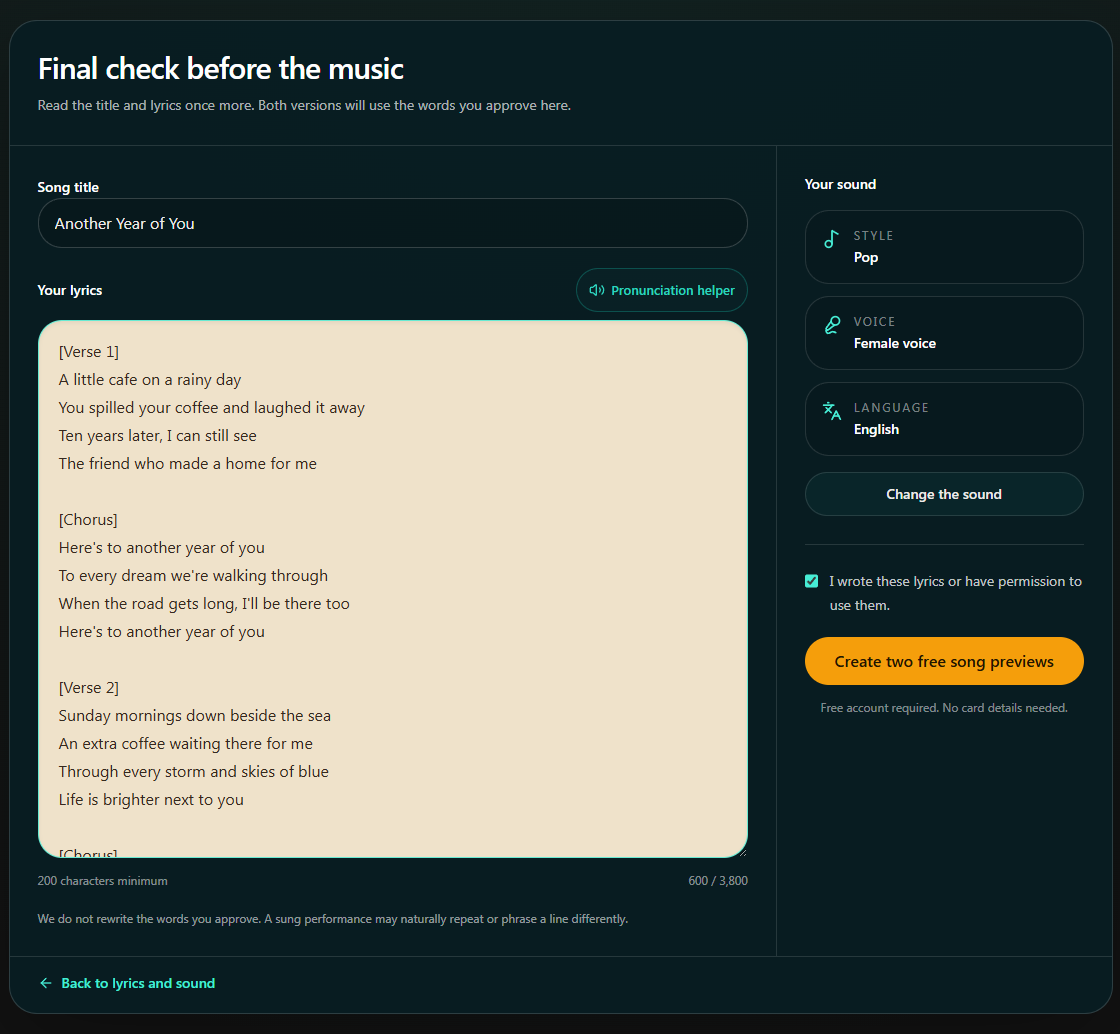Click the '200 characters minimum' note
This screenshot has width=1120, height=1034.
point(102,880)
